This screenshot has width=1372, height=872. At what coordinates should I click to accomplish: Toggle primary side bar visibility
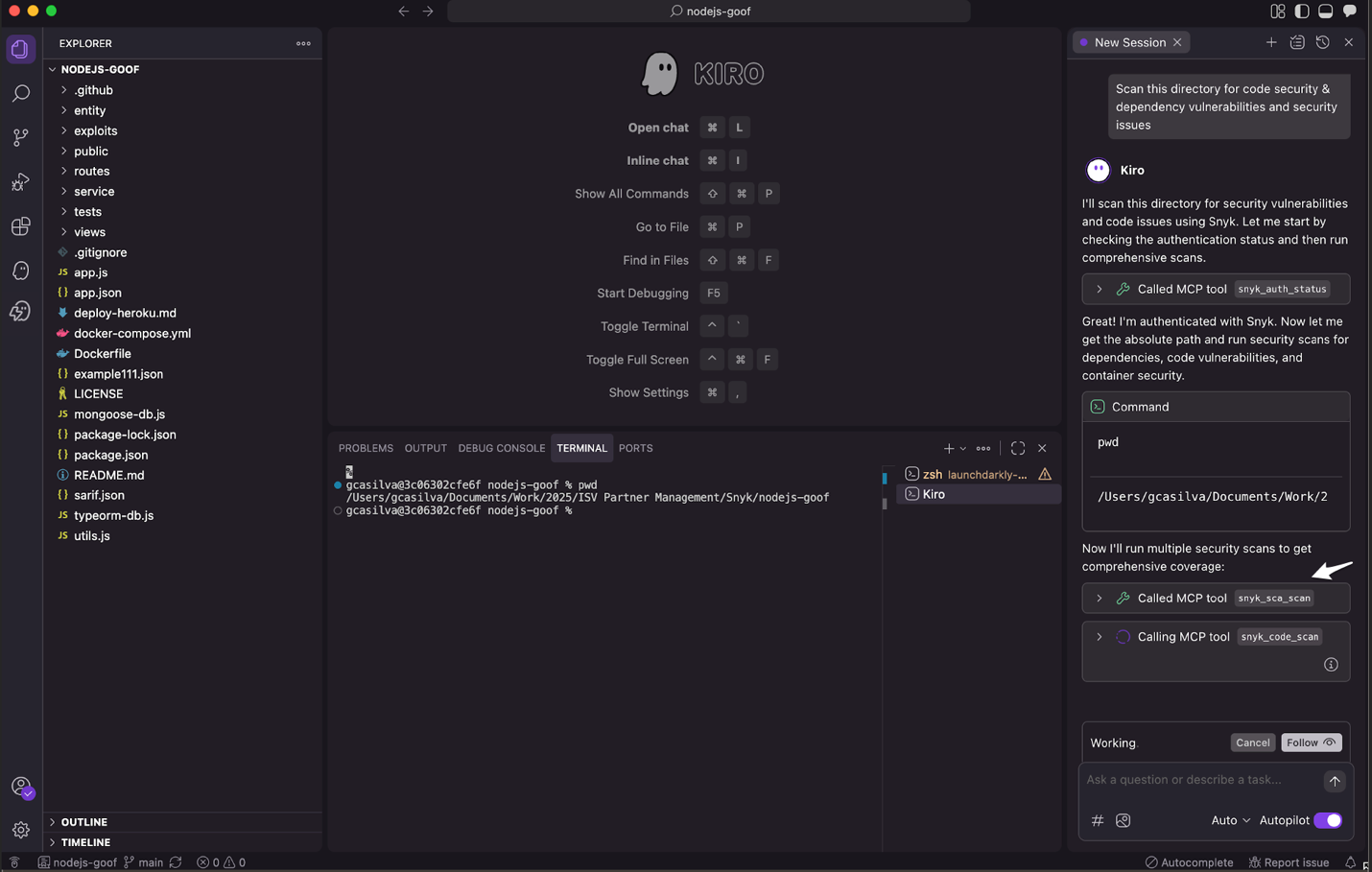click(1302, 12)
